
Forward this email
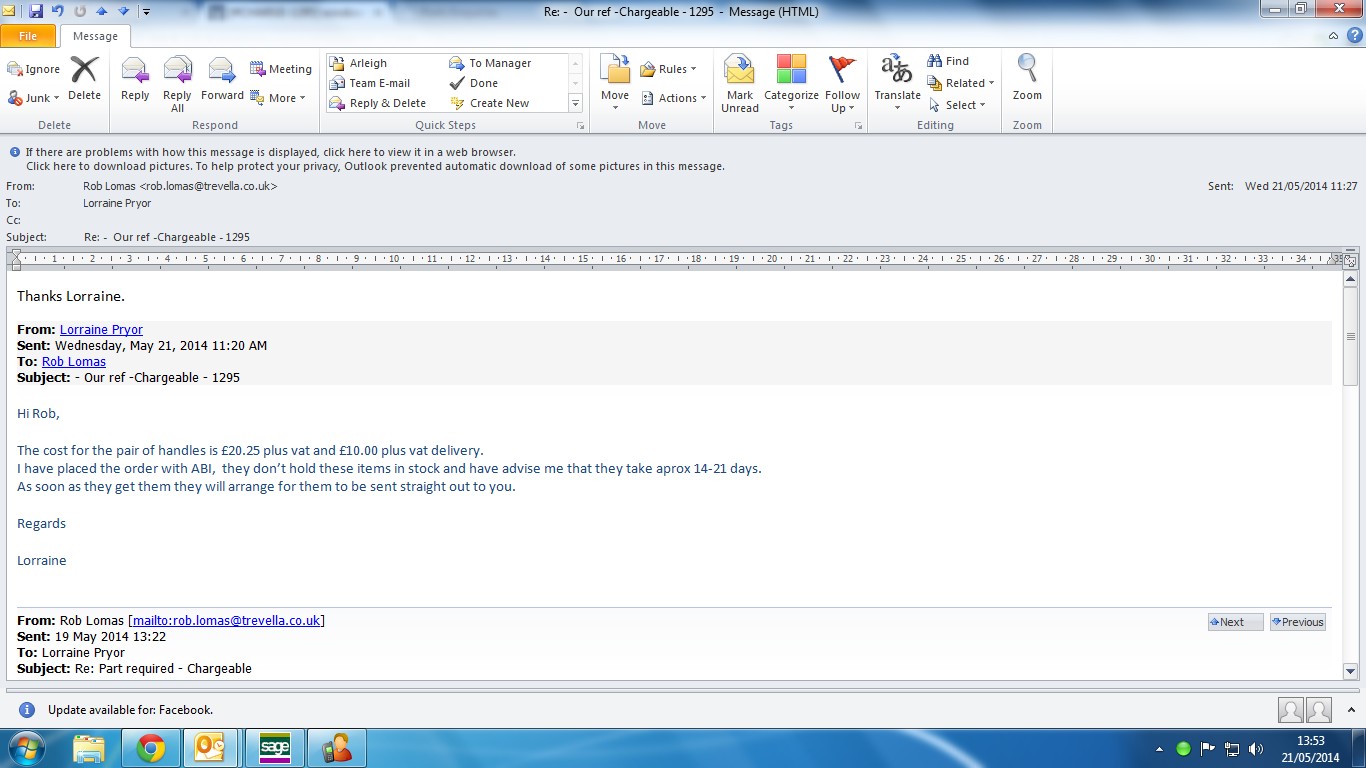click(222, 79)
